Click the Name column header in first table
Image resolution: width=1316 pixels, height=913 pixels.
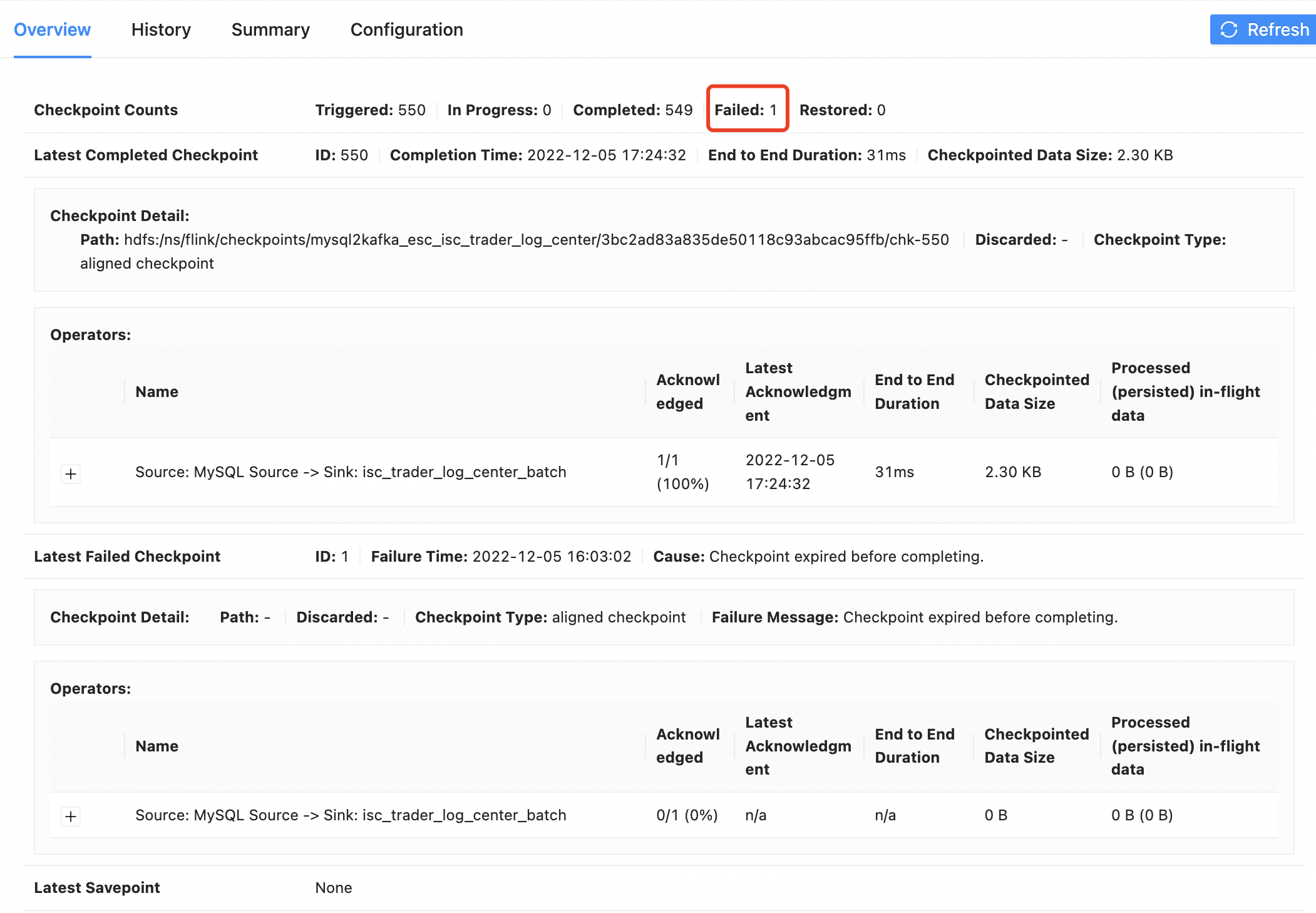coord(157,391)
